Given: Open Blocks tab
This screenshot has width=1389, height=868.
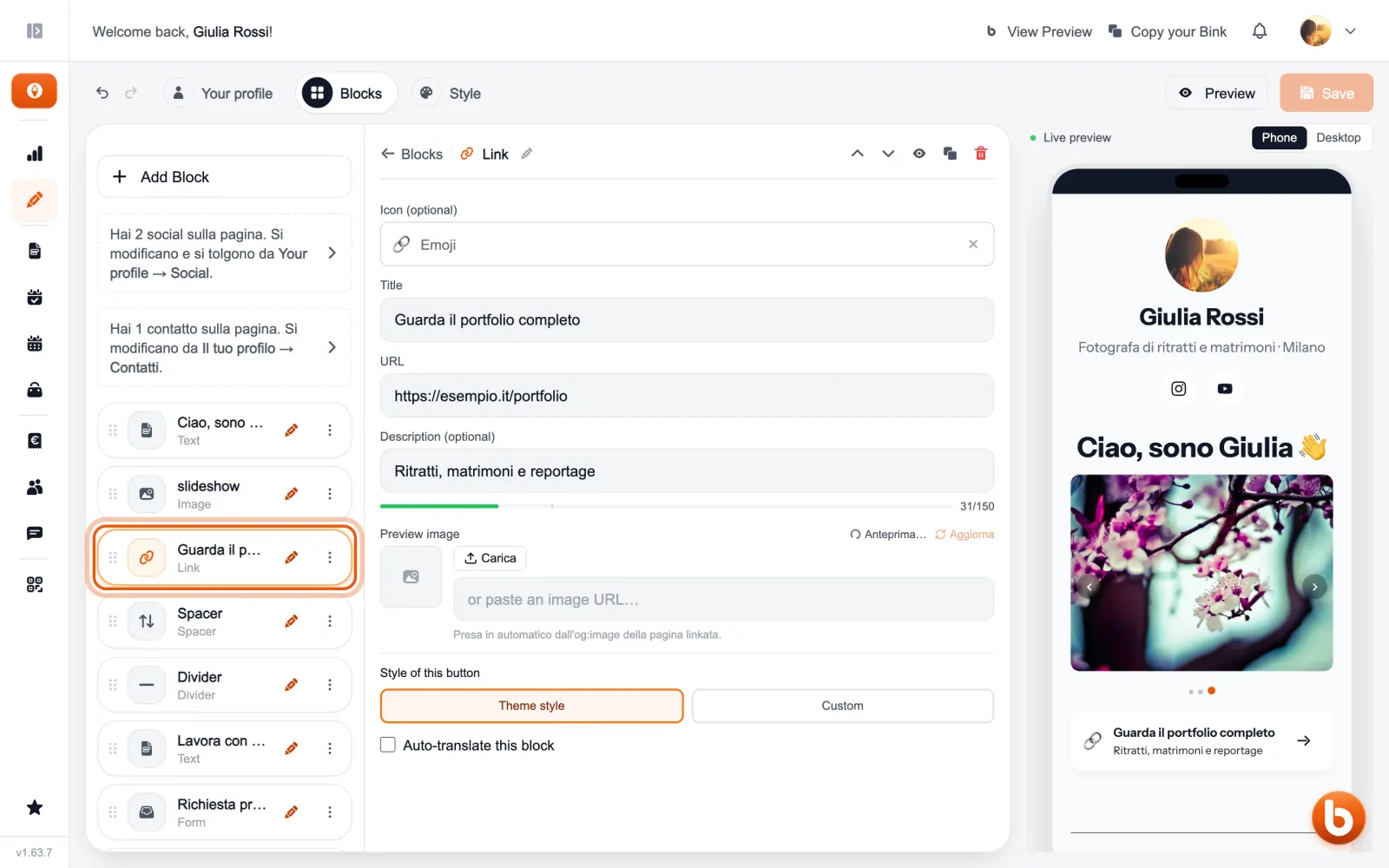Looking at the screenshot, I should point(346,93).
